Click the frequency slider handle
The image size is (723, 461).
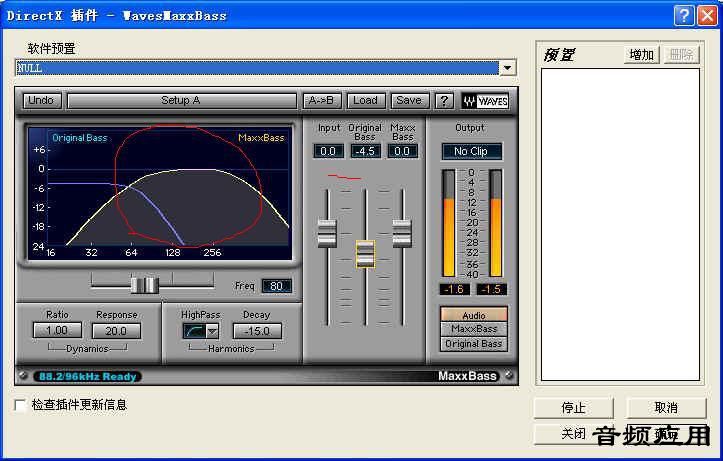[x=144, y=284]
